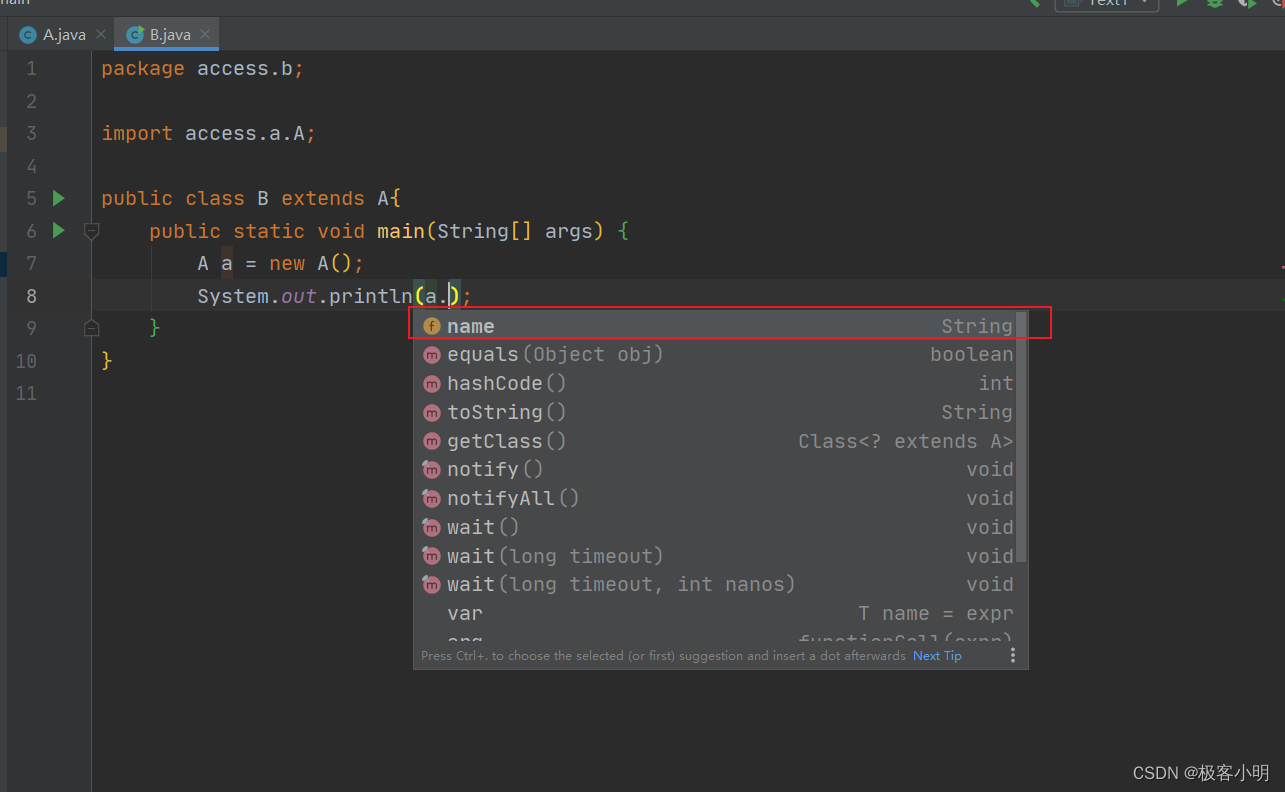This screenshot has width=1285, height=792.
Task: Click line number 11 in the gutter
Action: (x=26, y=393)
